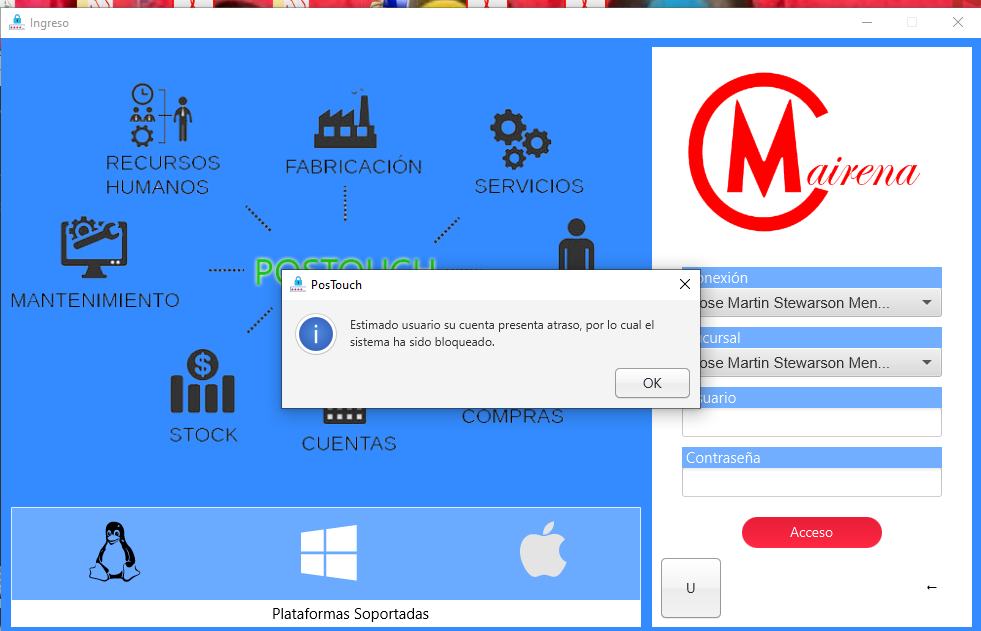Focus the Contraseña password field
This screenshot has height=631, width=981.
812,482
